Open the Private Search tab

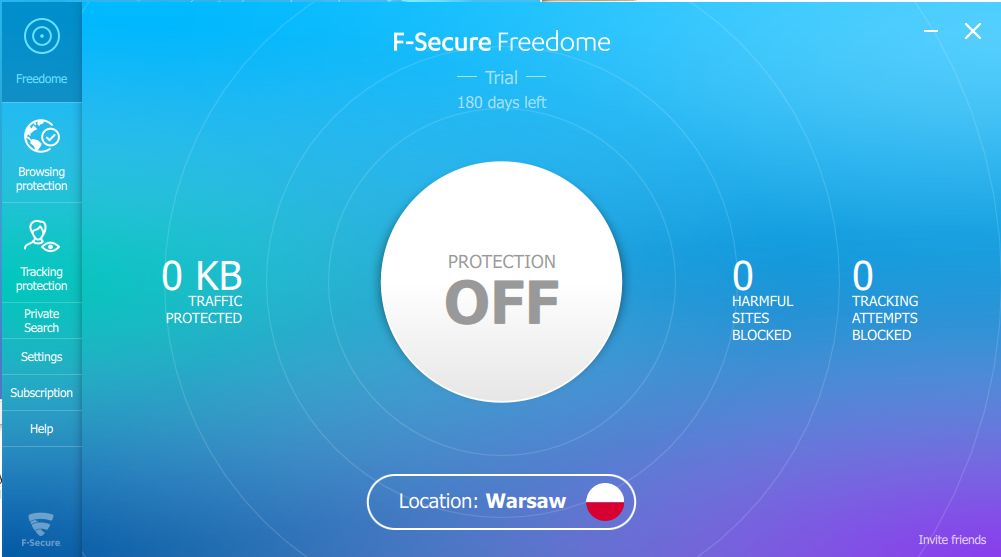pyautogui.click(x=41, y=320)
